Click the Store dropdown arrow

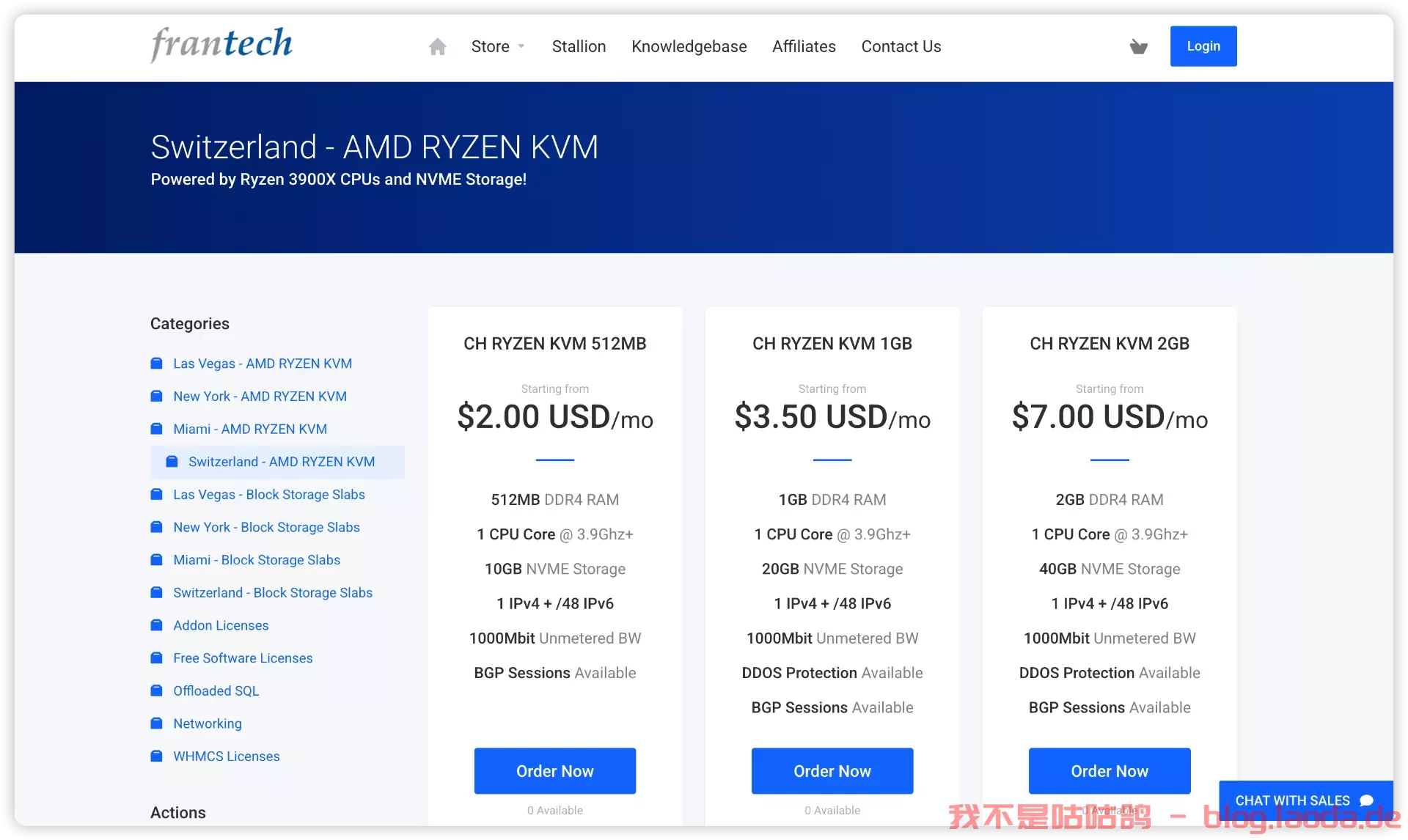click(521, 47)
